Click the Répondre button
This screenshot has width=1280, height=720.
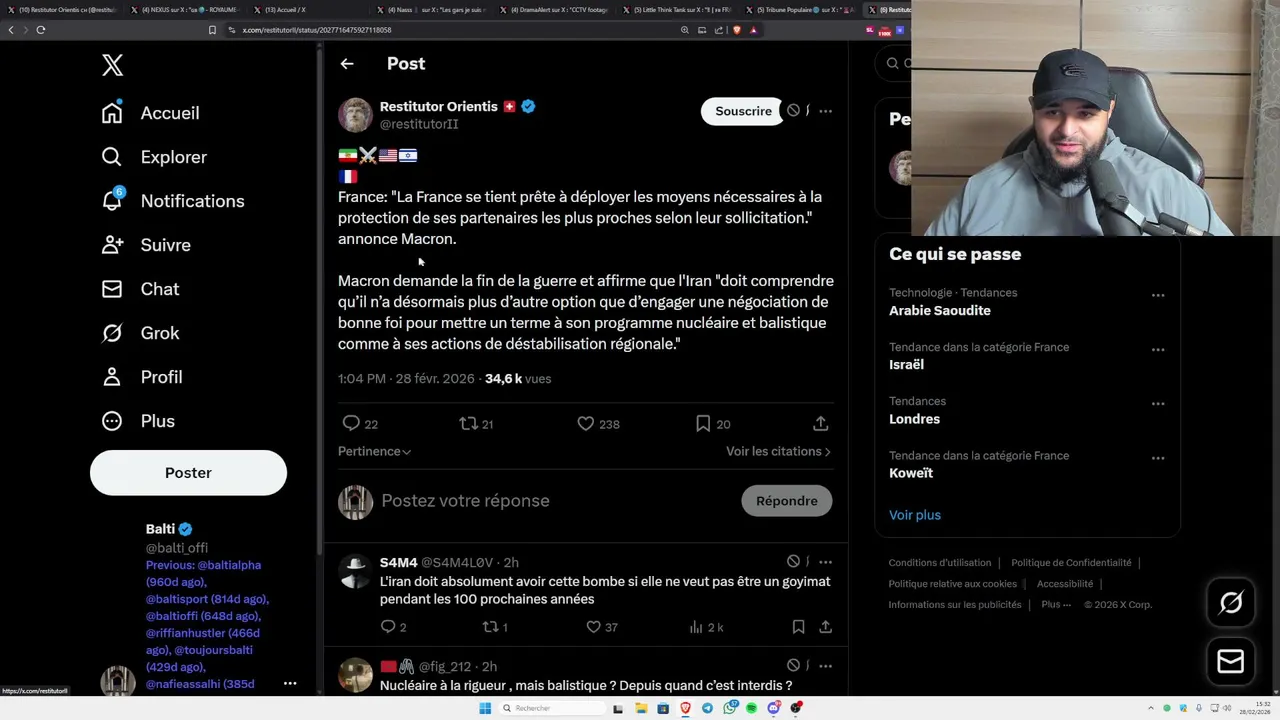tap(787, 501)
